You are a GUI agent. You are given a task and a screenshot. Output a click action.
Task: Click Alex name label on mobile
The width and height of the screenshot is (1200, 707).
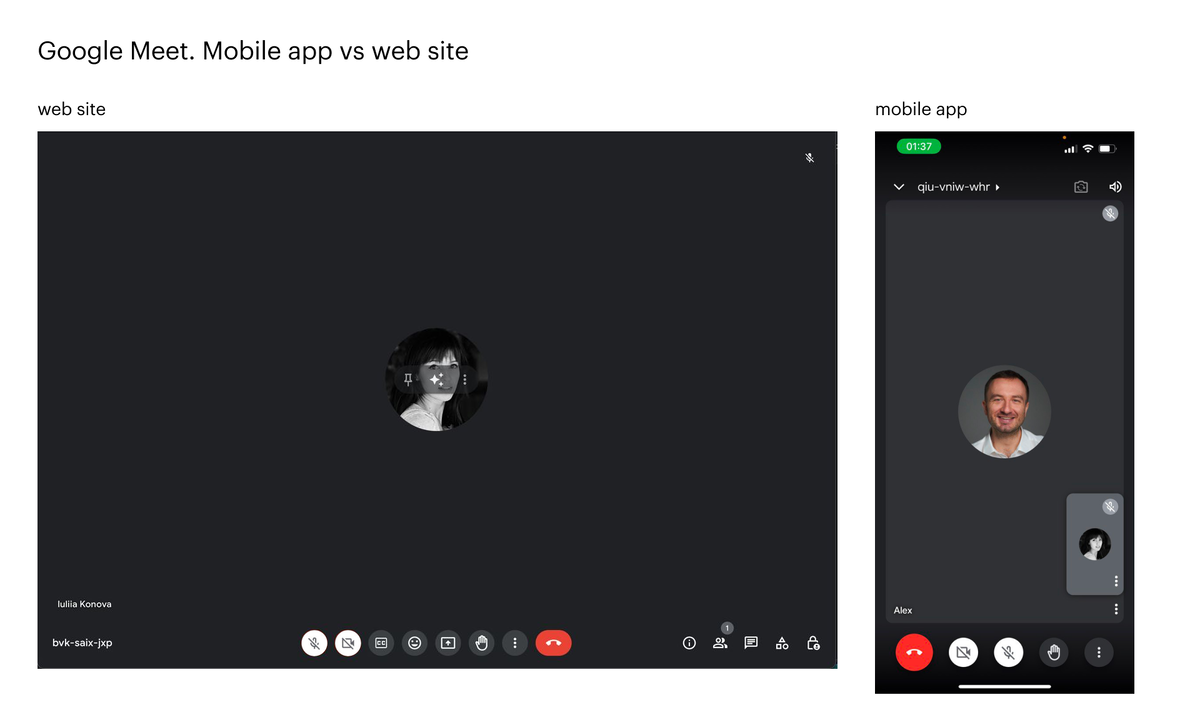click(903, 610)
